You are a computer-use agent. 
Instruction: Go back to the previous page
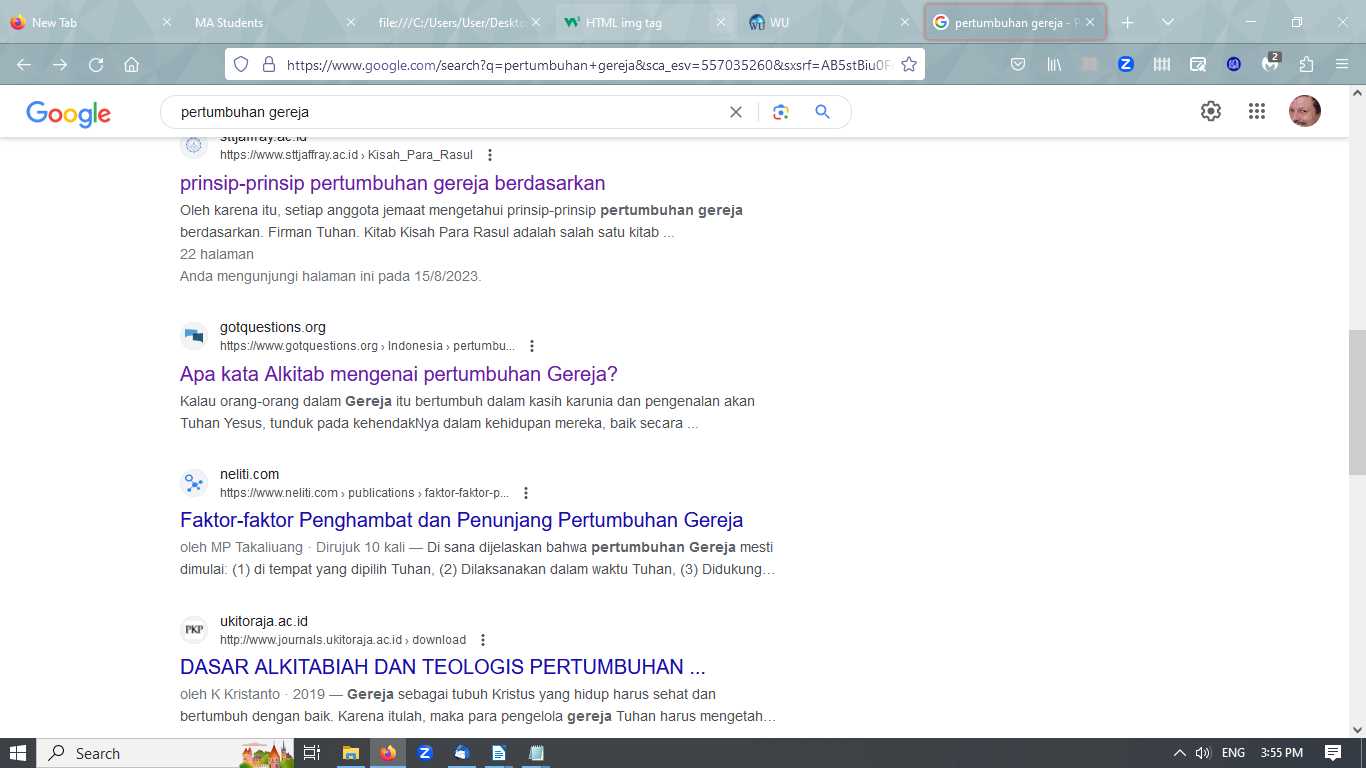pyautogui.click(x=24, y=64)
